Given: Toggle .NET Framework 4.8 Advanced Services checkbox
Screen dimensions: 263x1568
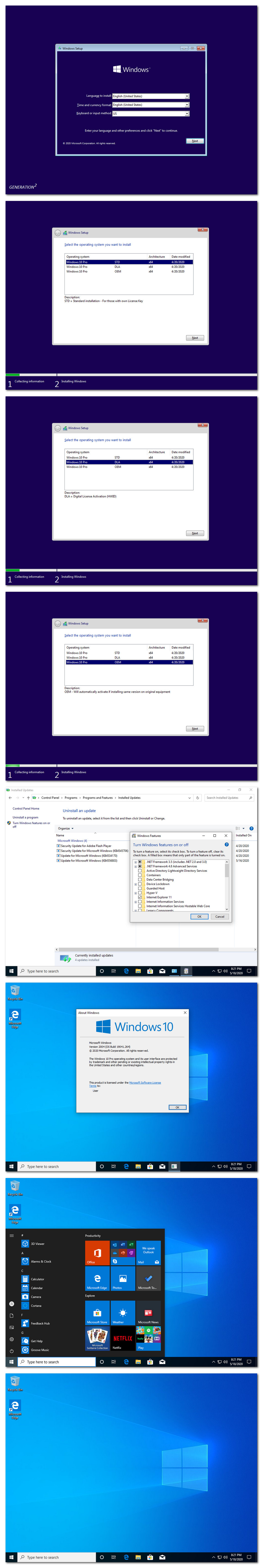Looking at the screenshot, I should point(140,866).
